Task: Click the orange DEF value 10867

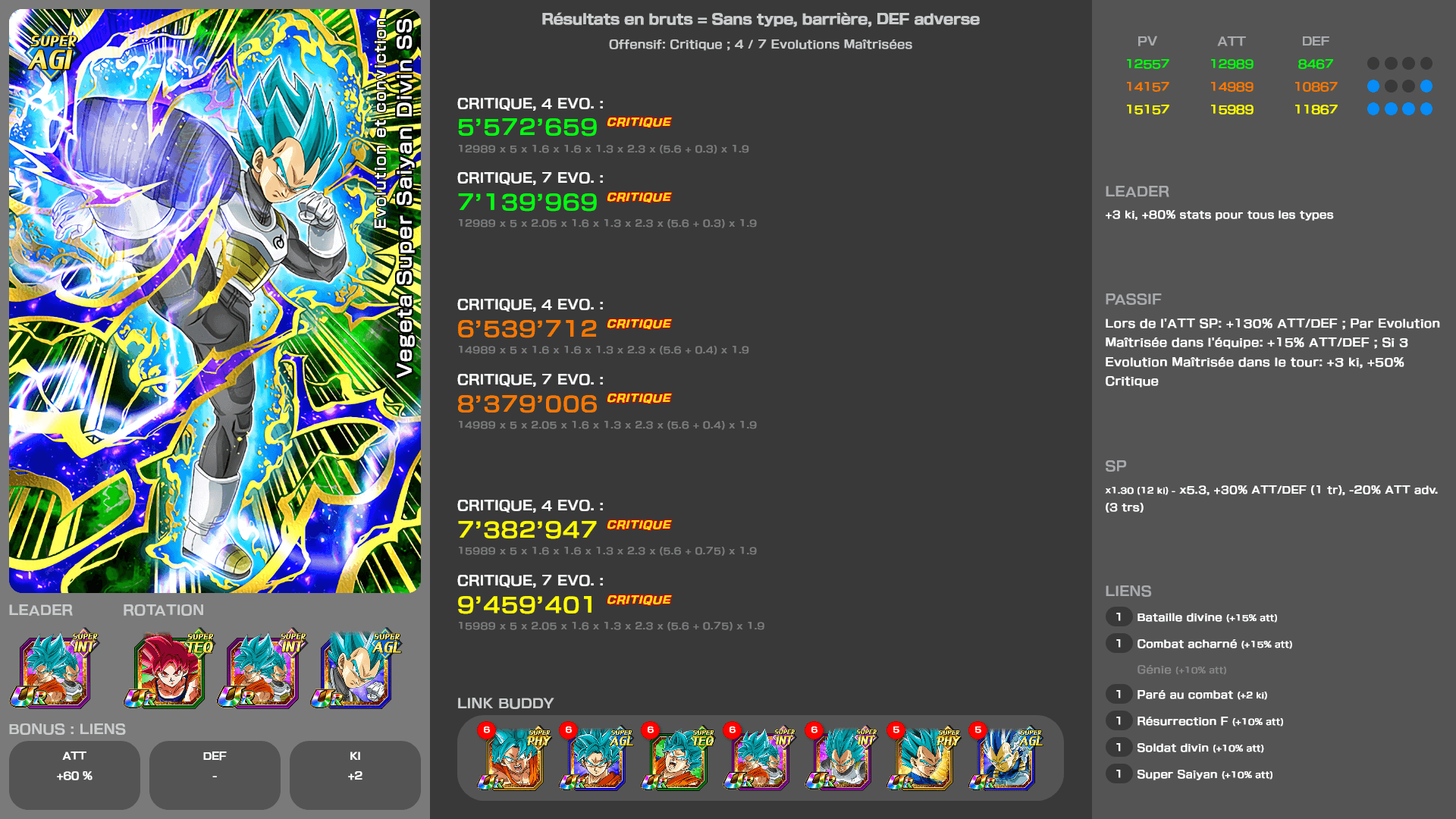Action: click(x=1316, y=86)
